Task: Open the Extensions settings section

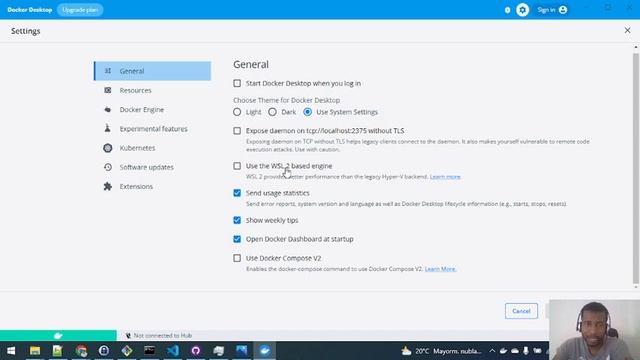Action: pyautogui.click(x=152, y=186)
